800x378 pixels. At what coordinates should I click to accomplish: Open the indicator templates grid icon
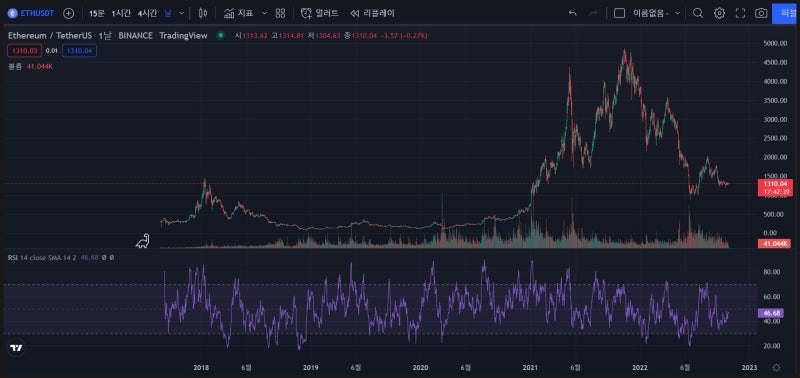(280, 13)
